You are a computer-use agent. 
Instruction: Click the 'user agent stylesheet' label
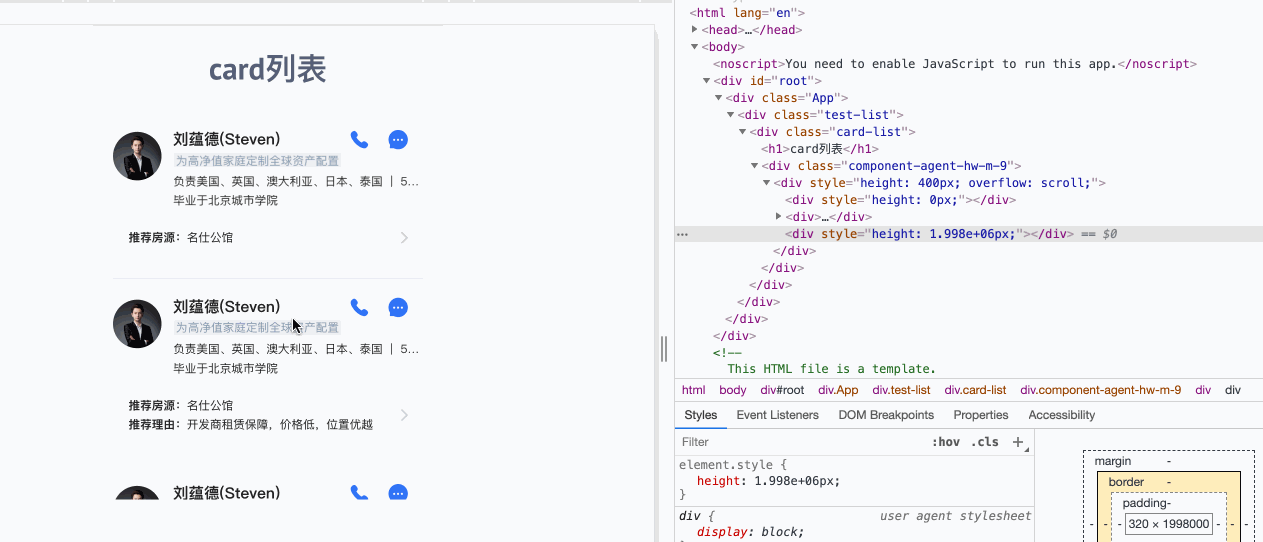click(955, 516)
